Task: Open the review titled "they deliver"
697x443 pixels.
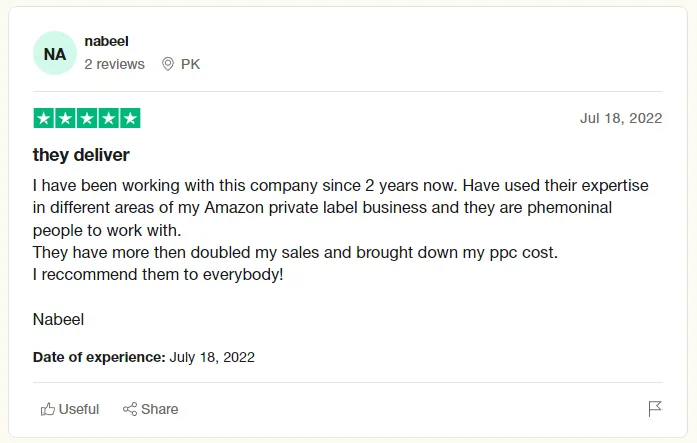Action: [81, 155]
